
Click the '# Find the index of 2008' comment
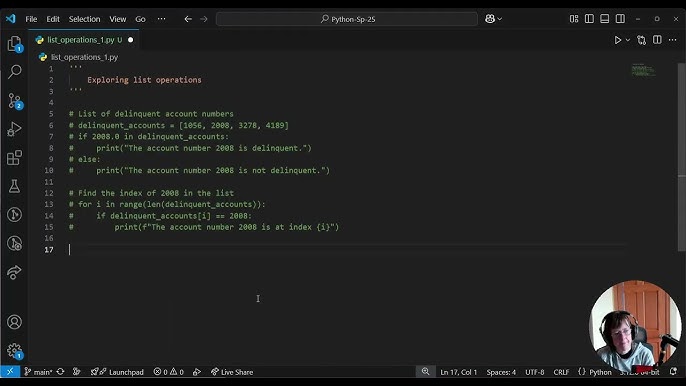click(151, 193)
